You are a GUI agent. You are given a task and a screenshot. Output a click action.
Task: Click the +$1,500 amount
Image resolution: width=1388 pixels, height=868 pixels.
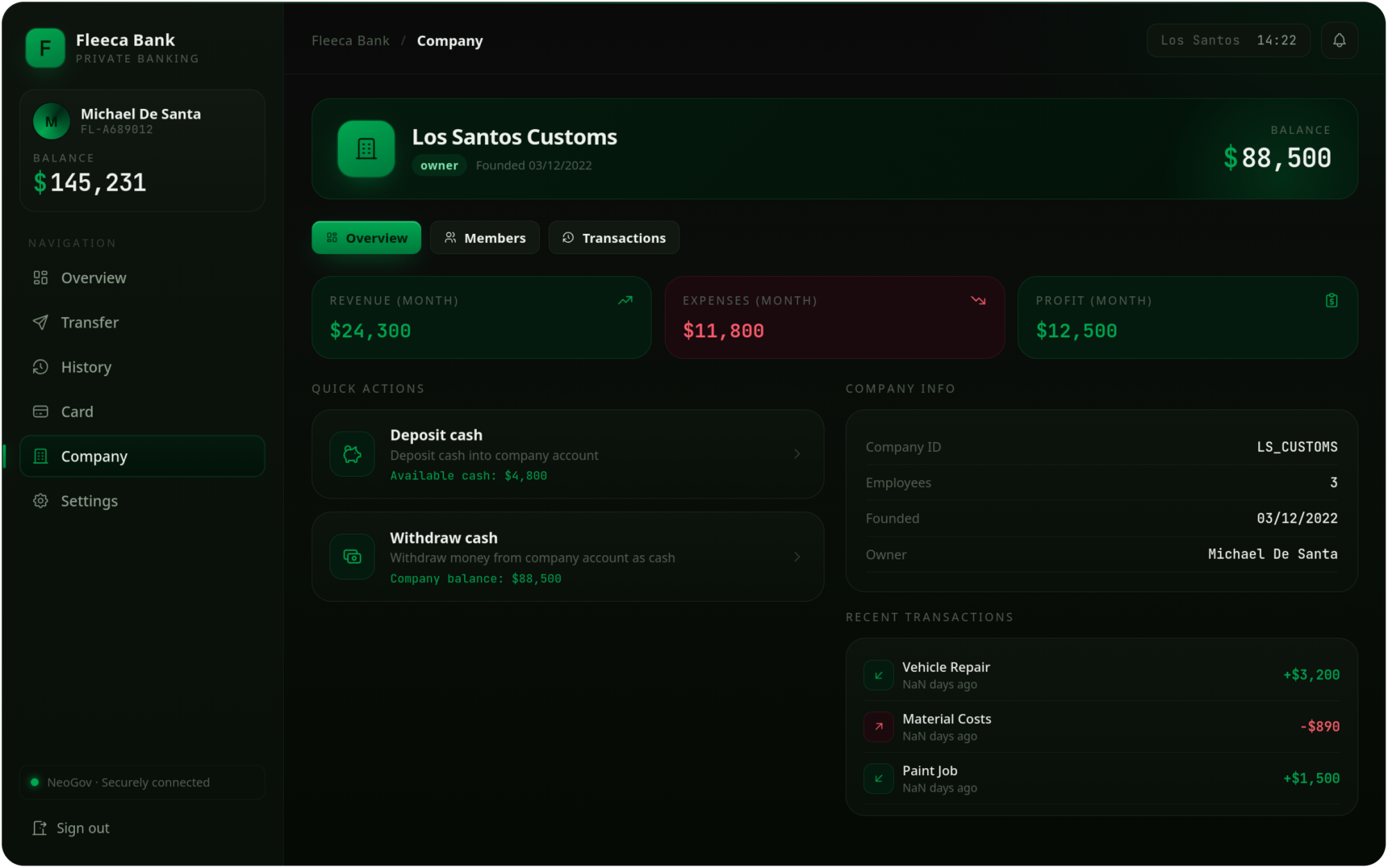pyautogui.click(x=1312, y=778)
